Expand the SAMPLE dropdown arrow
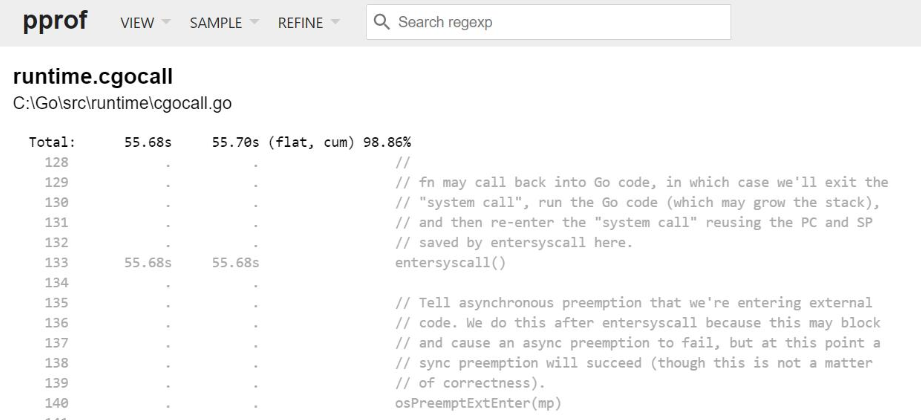 coord(254,22)
